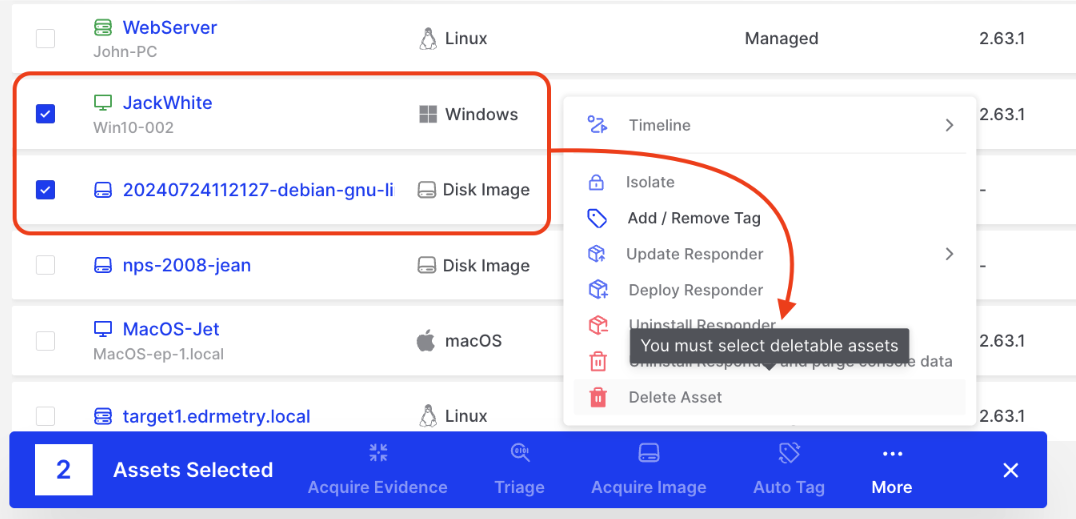Click the Isolate lock icon
Image resolution: width=1076 pixels, height=519 pixels.
click(x=597, y=182)
